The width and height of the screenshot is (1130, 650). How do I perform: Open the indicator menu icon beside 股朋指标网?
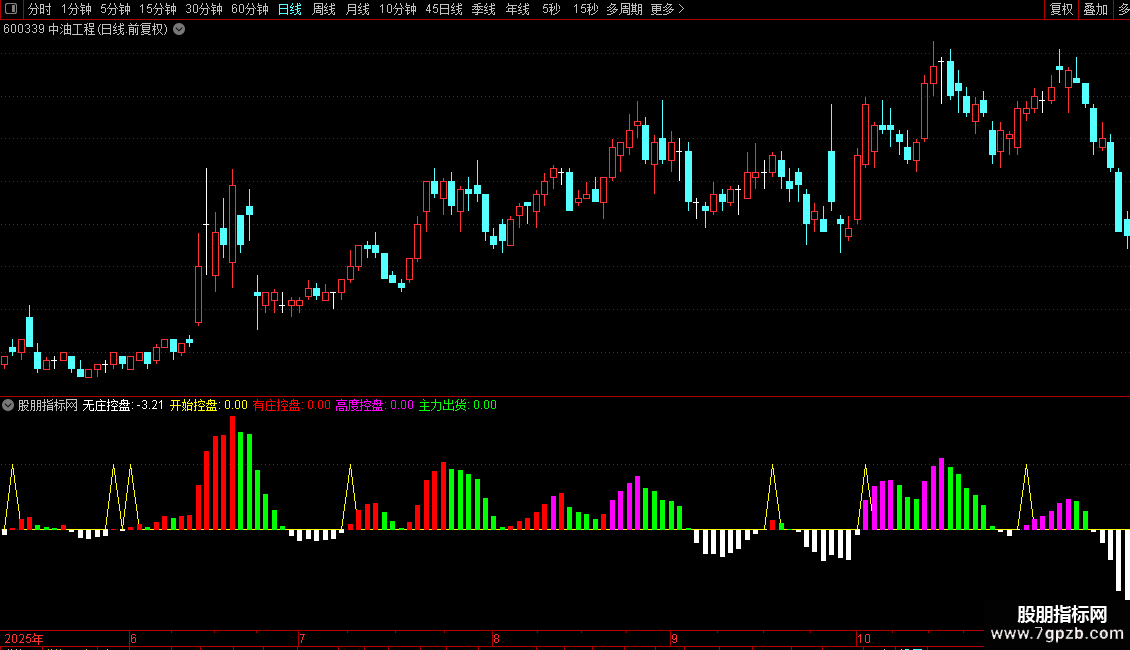coord(8,405)
